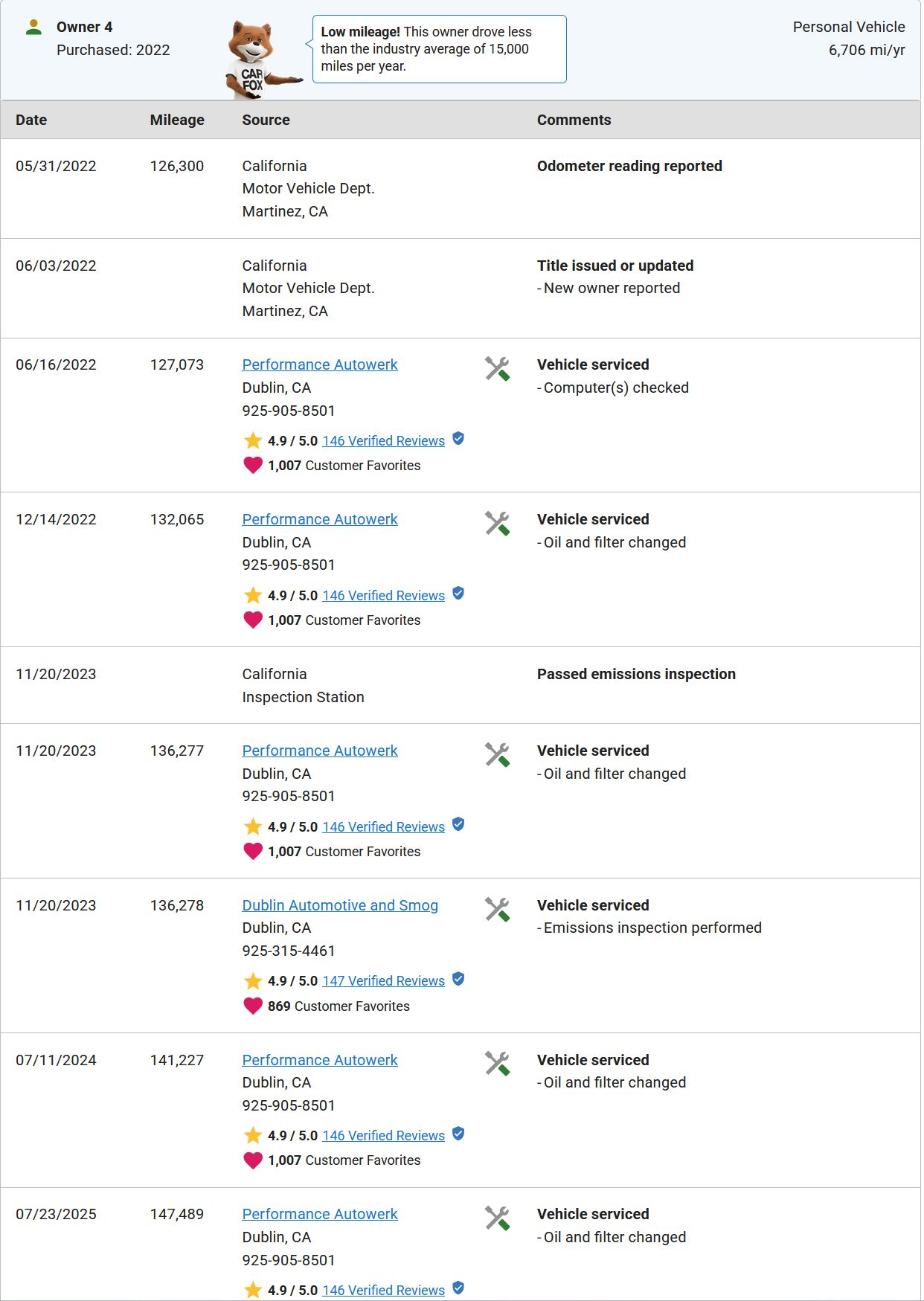Click the gold star rating for Dublin Automotive and Smog
Image resolution: width=924 pixels, height=1301 pixels.
click(x=253, y=981)
